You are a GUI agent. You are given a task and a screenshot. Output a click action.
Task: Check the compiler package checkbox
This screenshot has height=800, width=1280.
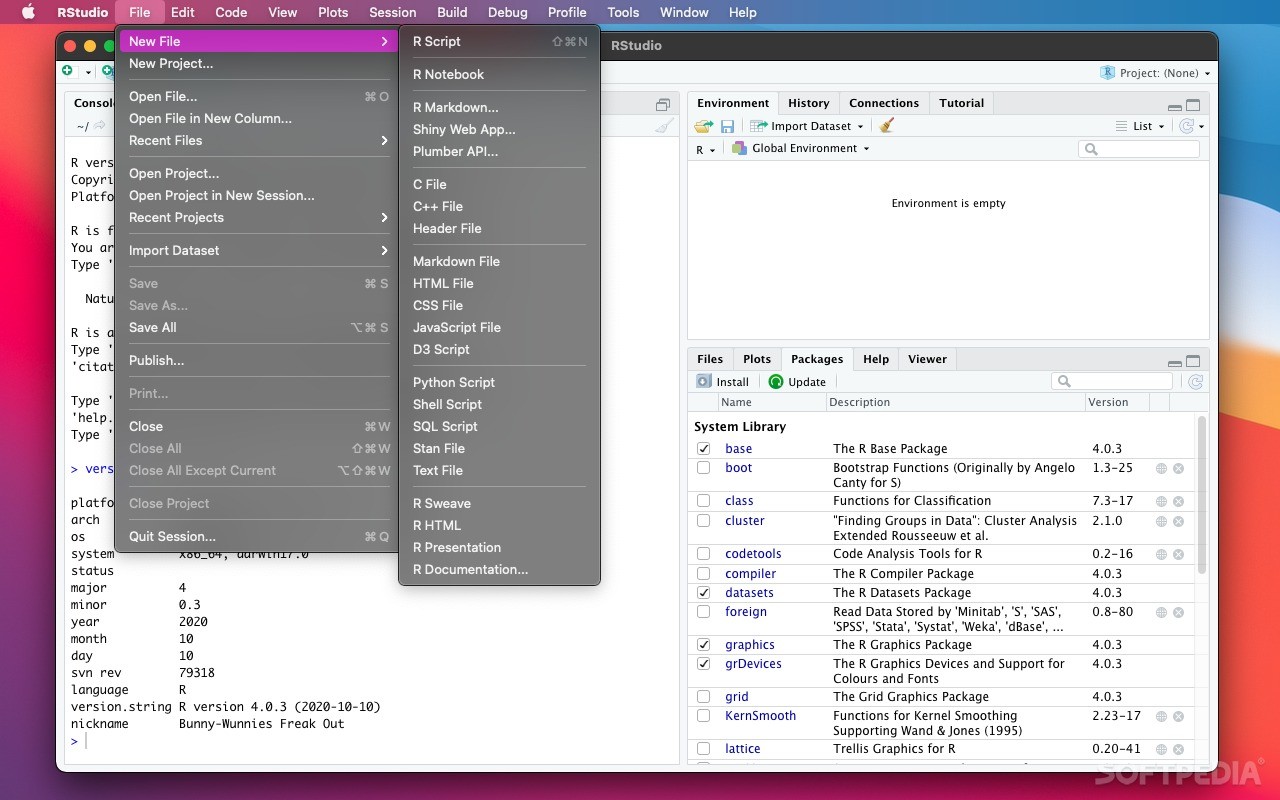(x=704, y=574)
